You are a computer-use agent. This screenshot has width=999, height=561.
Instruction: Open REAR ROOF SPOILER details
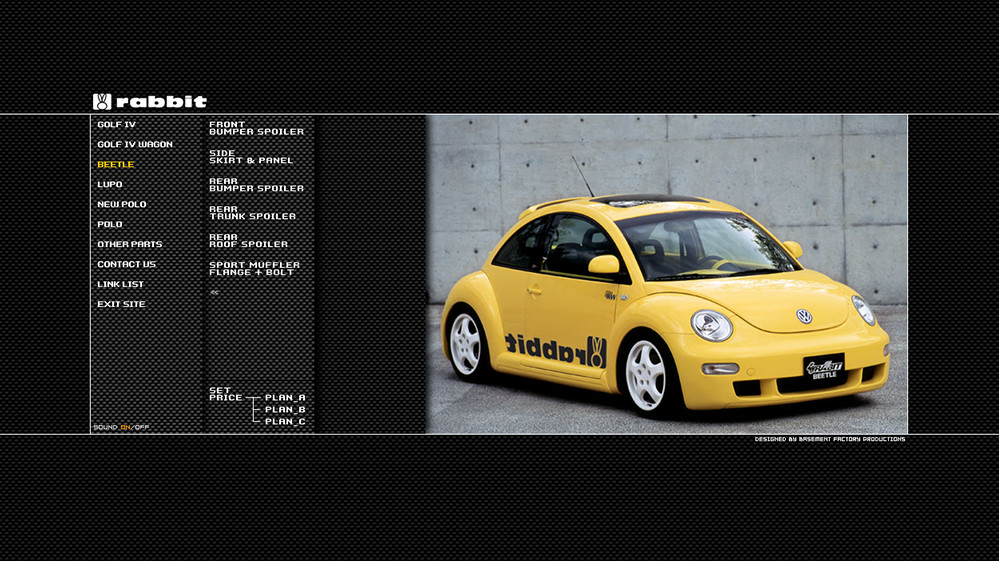(x=248, y=241)
